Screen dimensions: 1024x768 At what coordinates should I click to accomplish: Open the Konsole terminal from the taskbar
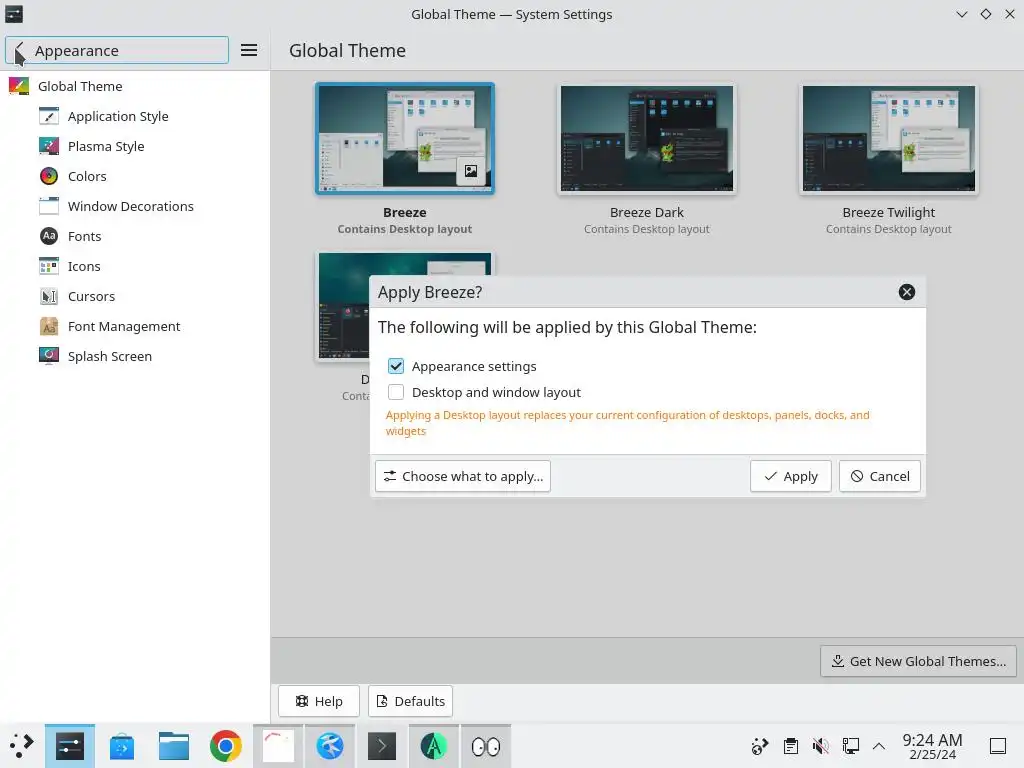point(382,746)
